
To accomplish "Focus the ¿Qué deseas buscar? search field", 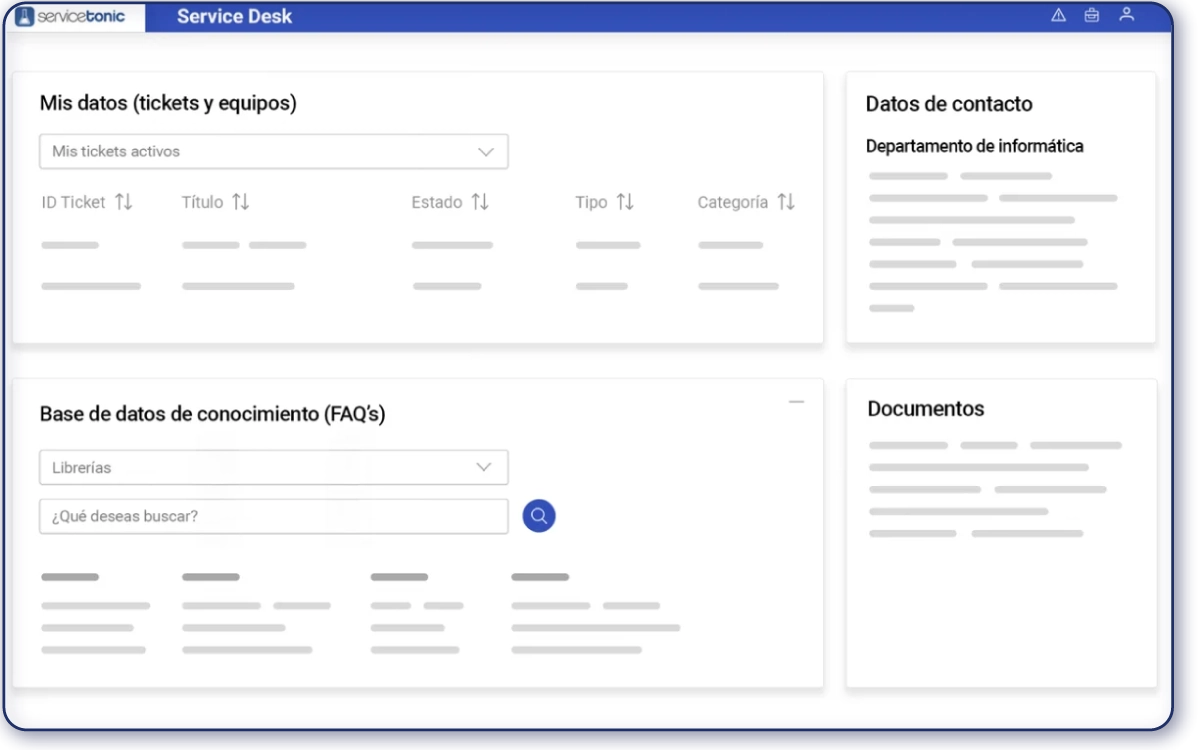I will pos(274,516).
